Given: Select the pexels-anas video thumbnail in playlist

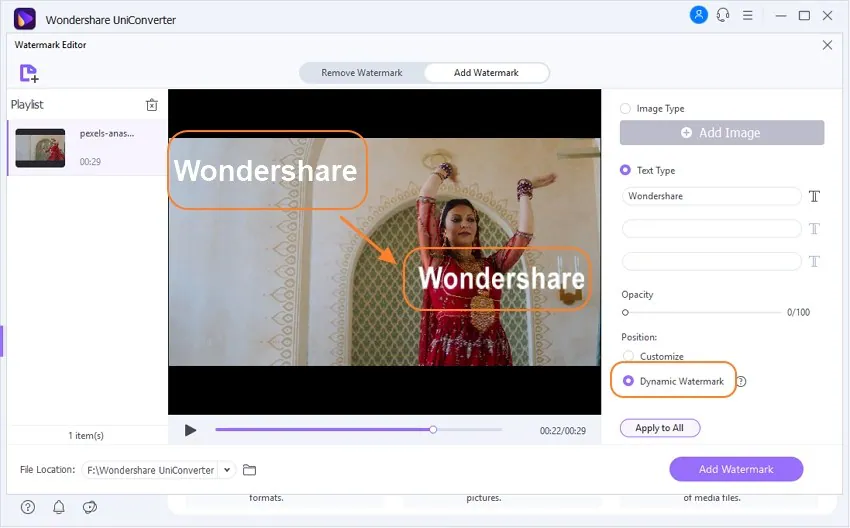Looking at the screenshot, I should coord(40,148).
